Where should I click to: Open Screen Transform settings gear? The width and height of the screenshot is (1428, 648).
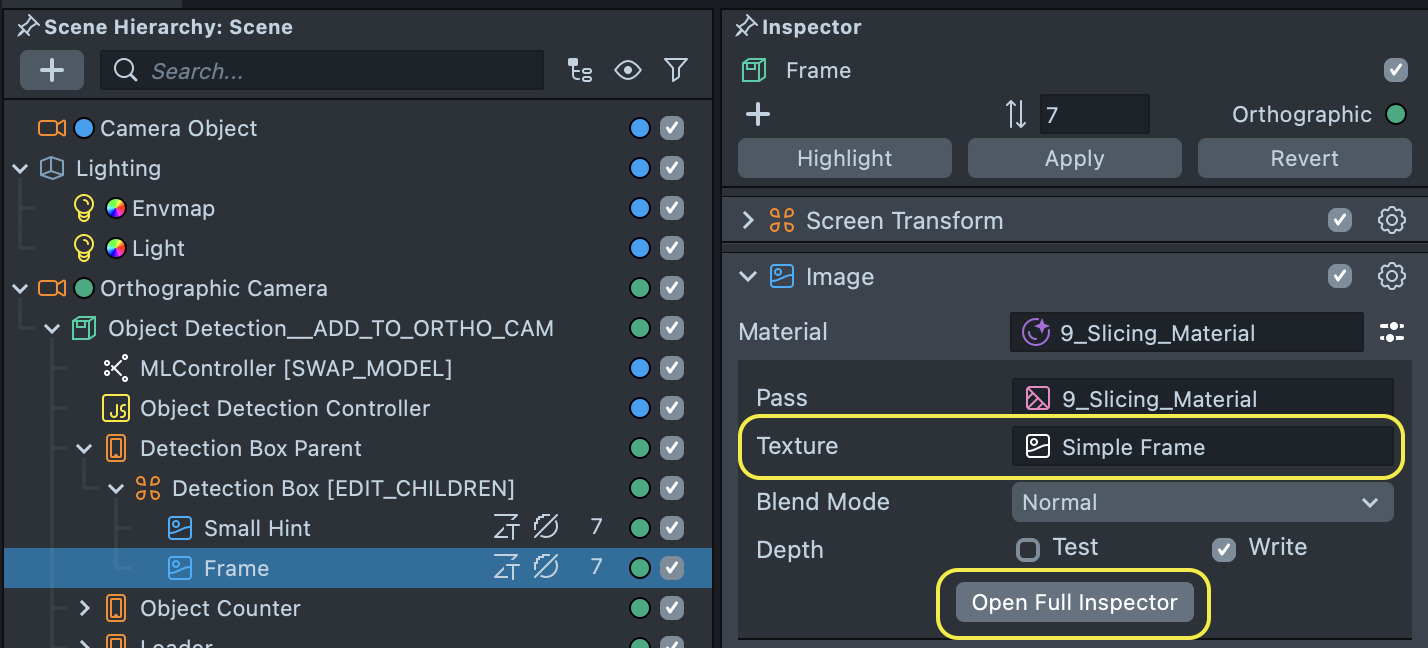point(1392,221)
